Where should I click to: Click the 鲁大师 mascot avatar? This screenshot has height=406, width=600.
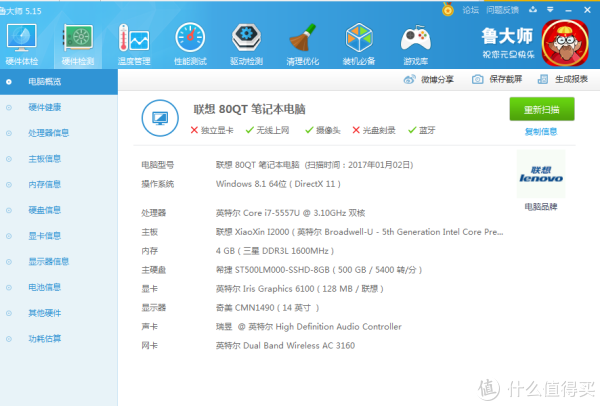pyautogui.click(x=565, y=43)
